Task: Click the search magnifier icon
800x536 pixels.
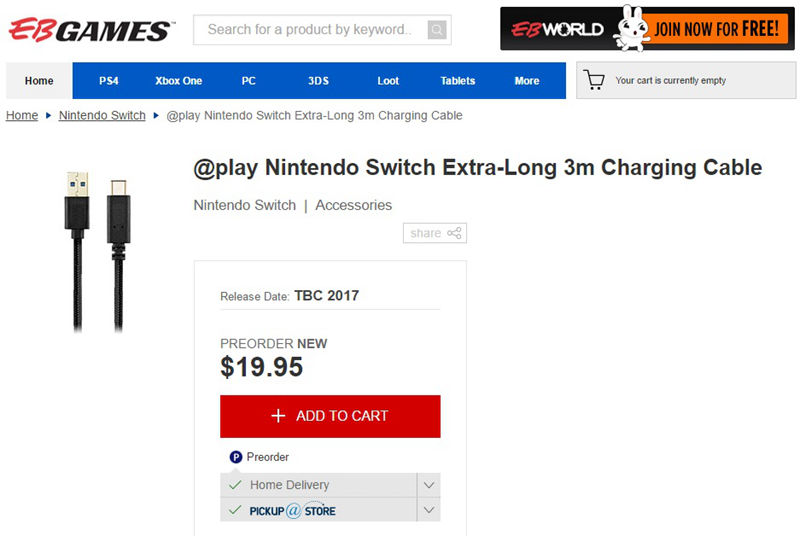Action: 437,30
